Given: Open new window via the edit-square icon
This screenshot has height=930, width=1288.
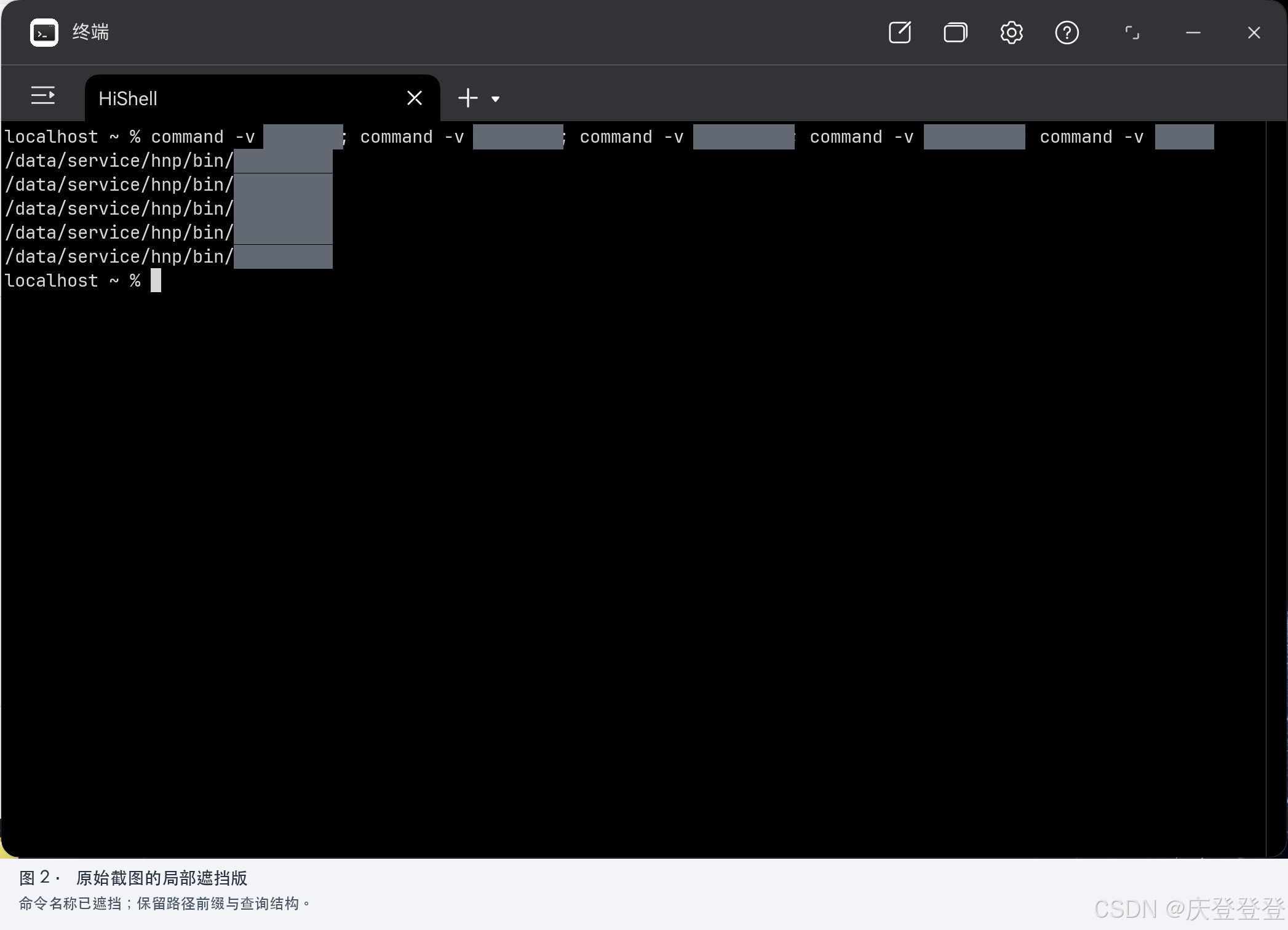Looking at the screenshot, I should [900, 33].
